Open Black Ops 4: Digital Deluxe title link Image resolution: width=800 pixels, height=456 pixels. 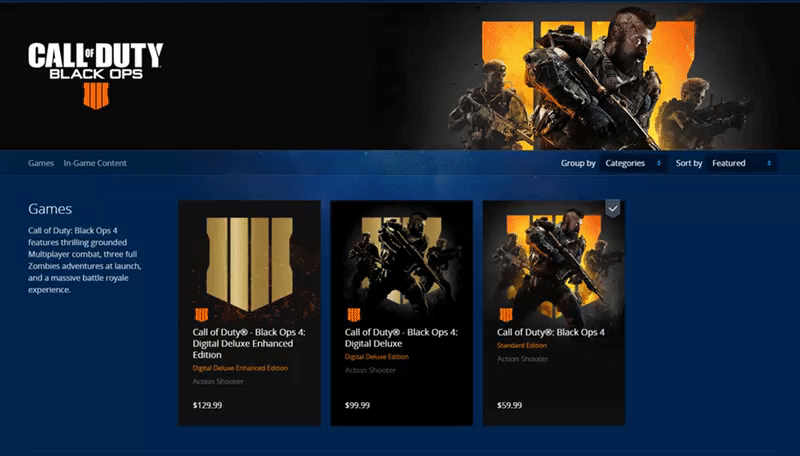pos(401,338)
